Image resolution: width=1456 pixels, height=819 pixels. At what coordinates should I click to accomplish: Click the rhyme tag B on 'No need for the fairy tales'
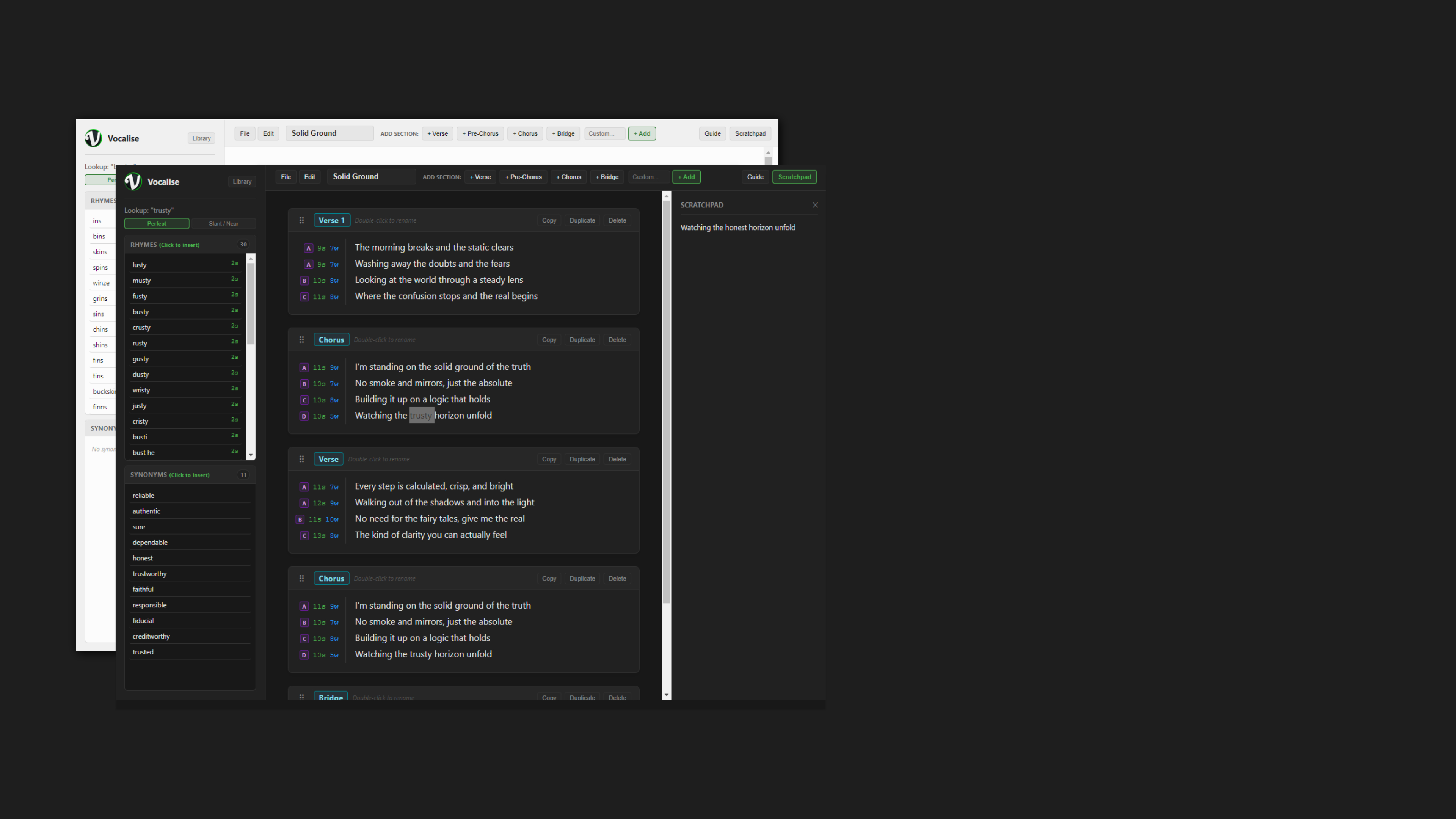[x=300, y=519]
